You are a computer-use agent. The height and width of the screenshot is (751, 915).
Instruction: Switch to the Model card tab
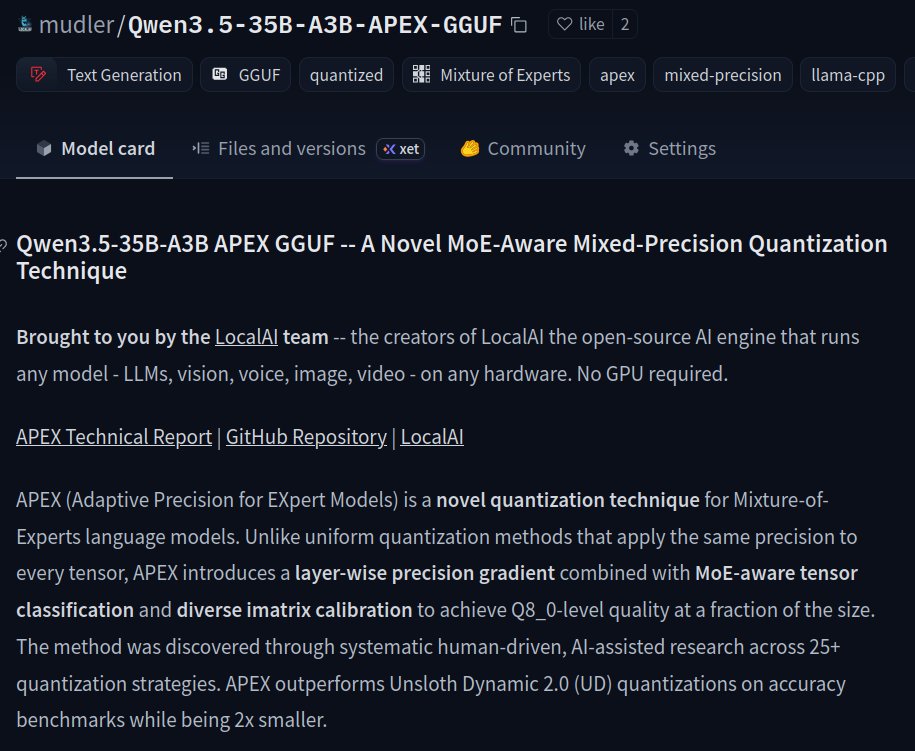(x=95, y=149)
